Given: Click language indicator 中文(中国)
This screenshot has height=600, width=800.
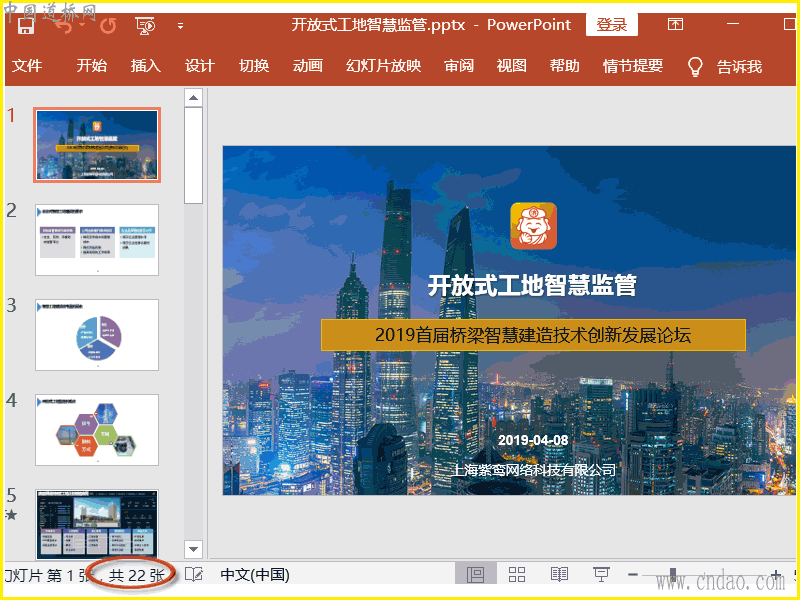Looking at the screenshot, I should point(255,575).
